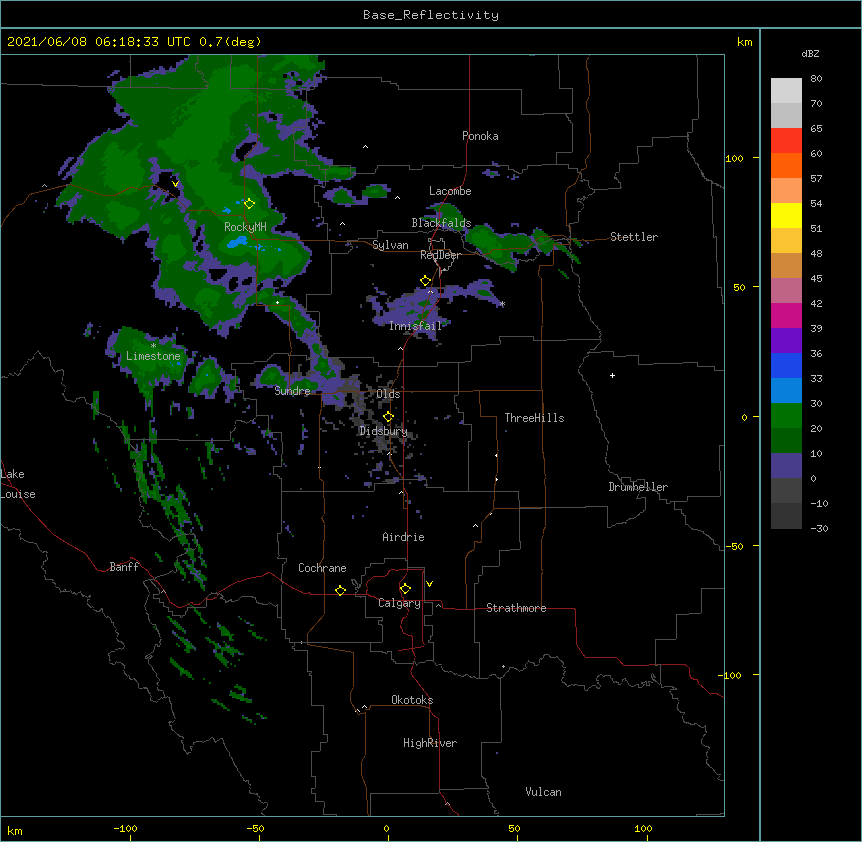This screenshot has width=862, height=842.
Task: Pick the magenta swatch in dBZ legend
Action: 786,315
